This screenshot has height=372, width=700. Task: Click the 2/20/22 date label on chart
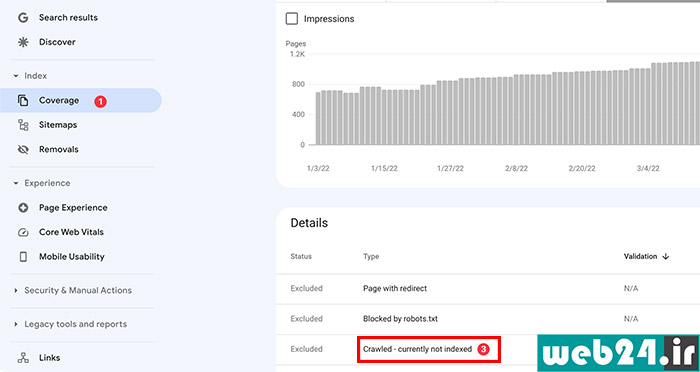[x=582, y=169]
